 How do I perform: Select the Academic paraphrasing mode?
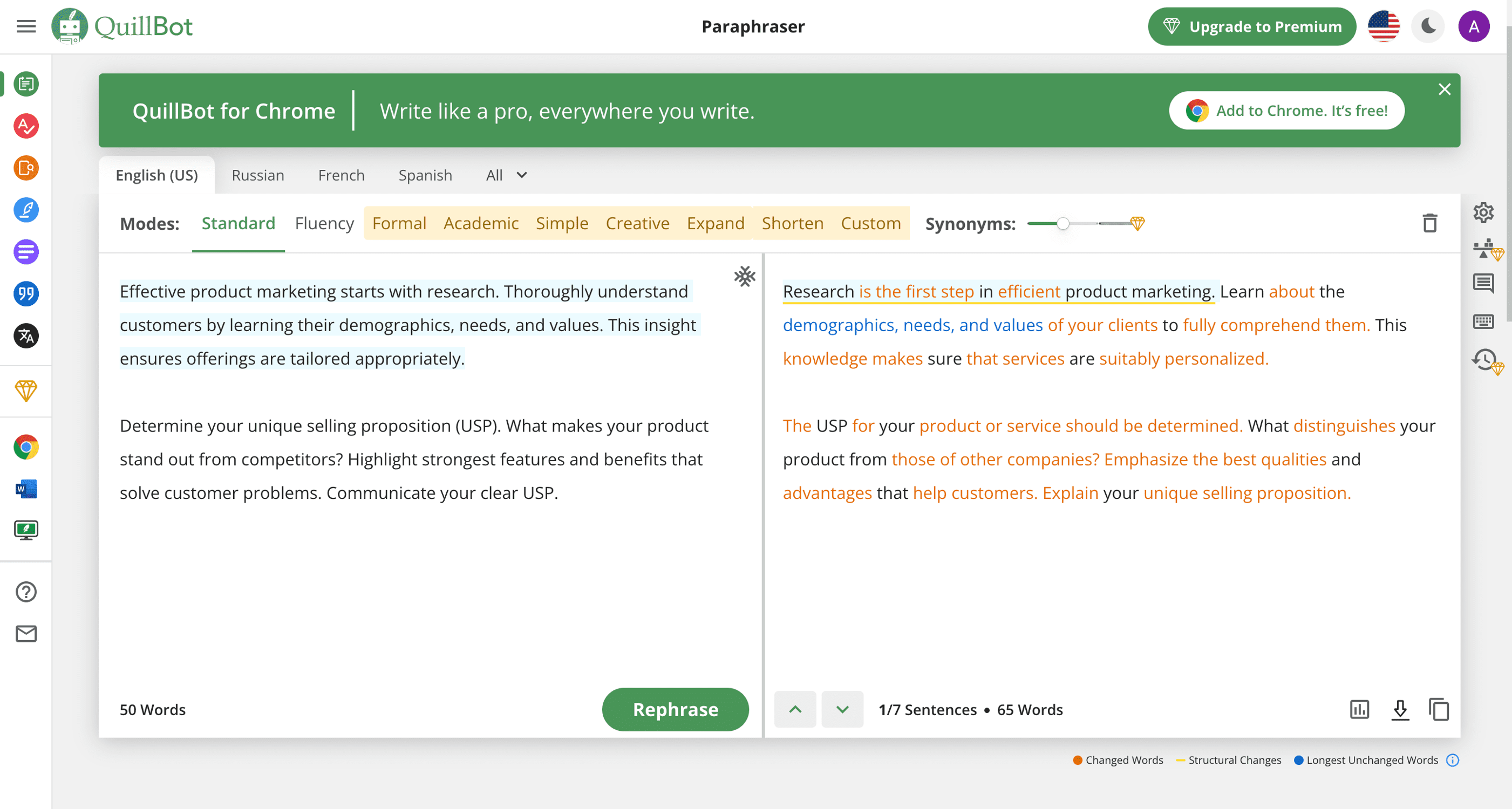coord(480,223)
